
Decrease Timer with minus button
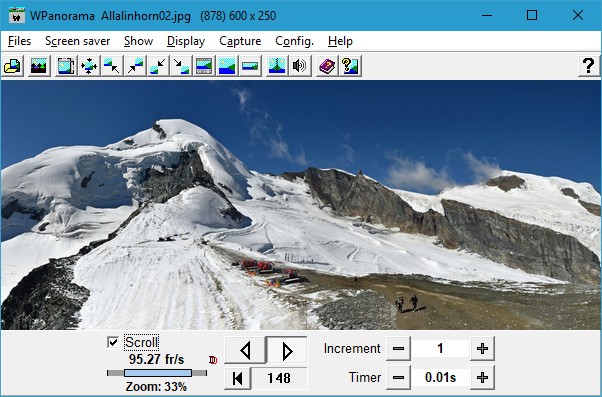pyautogui.click(x=399, y=378)
